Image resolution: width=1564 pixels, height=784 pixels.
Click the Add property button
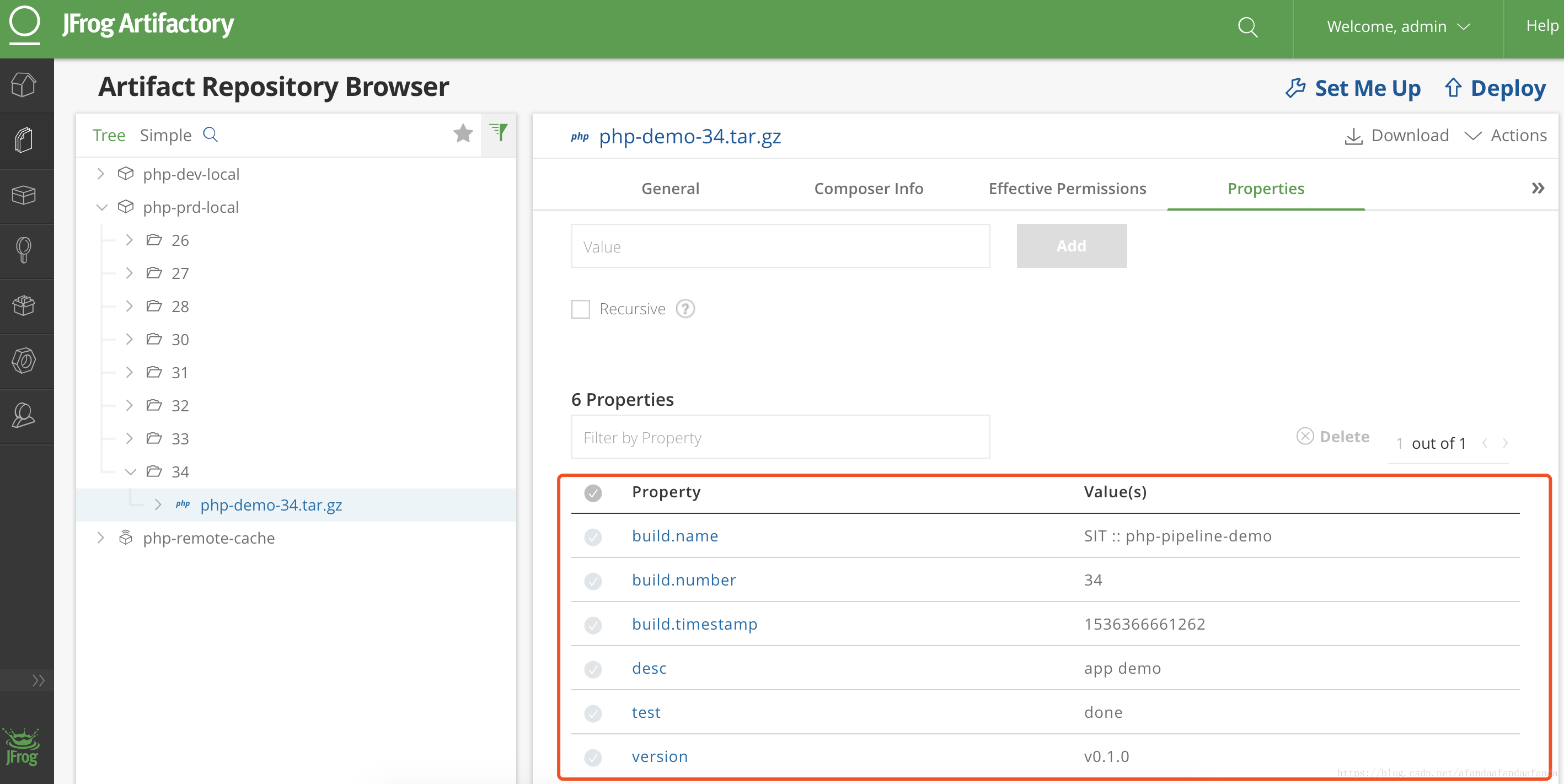click(1072, 246)
